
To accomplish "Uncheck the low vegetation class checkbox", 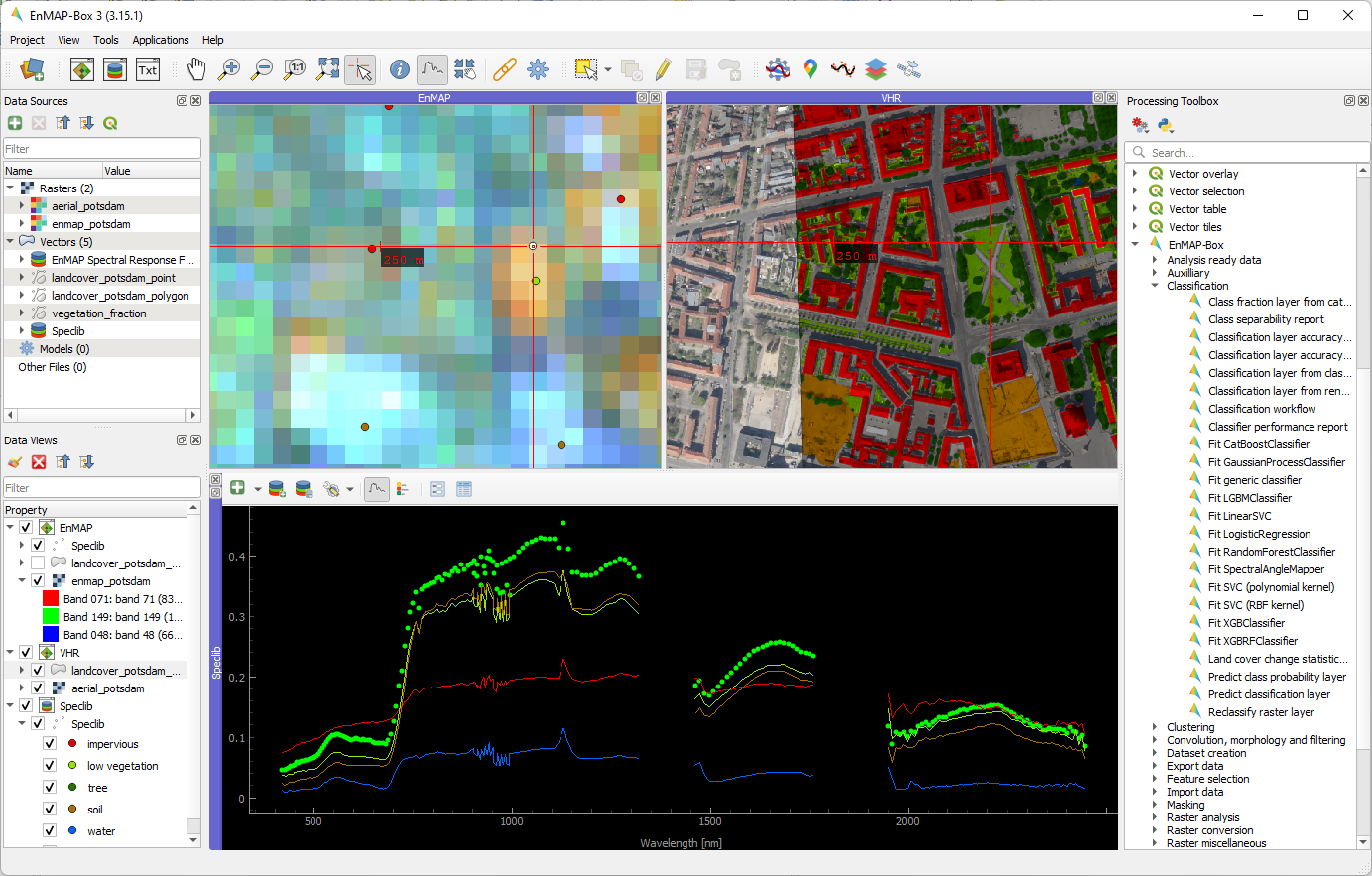I will tap(50, 766).
